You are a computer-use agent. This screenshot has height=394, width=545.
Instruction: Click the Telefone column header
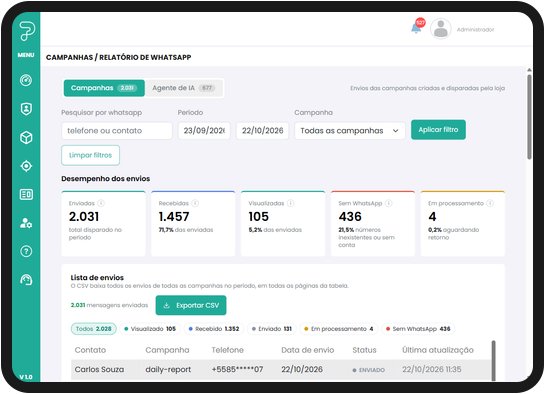click(x=228, y=350)
